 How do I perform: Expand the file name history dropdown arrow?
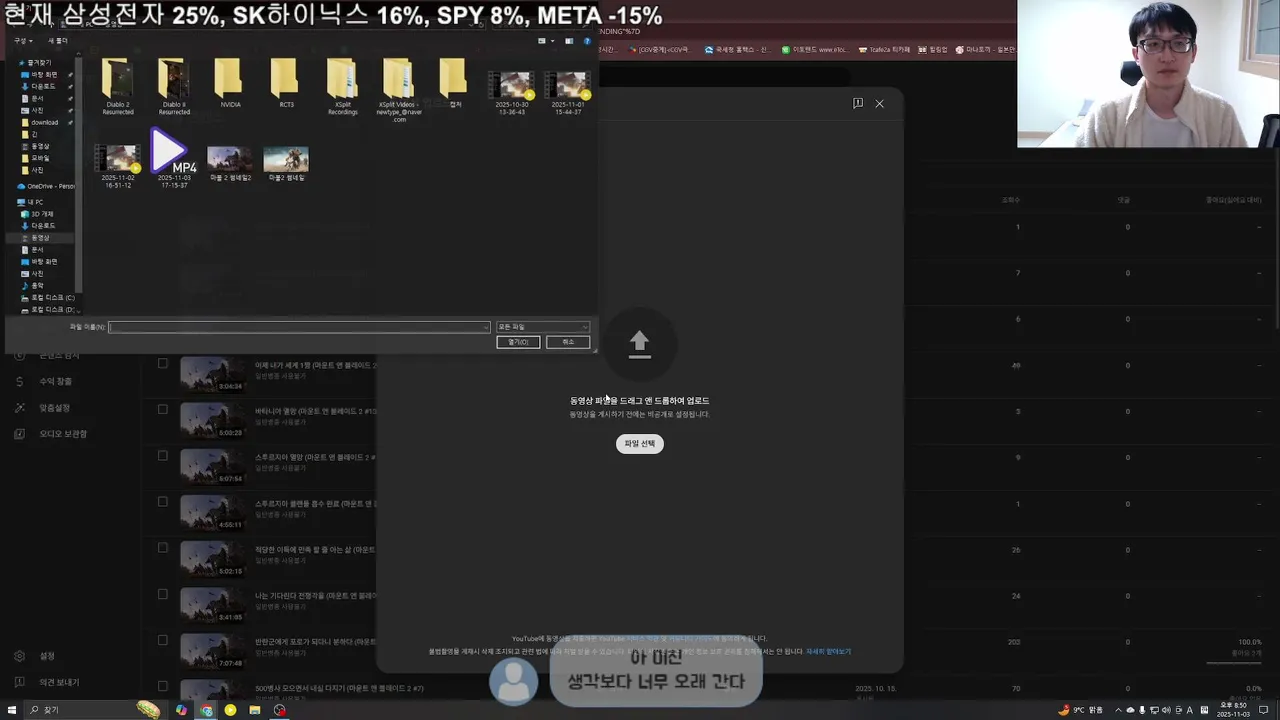point(486,327)
